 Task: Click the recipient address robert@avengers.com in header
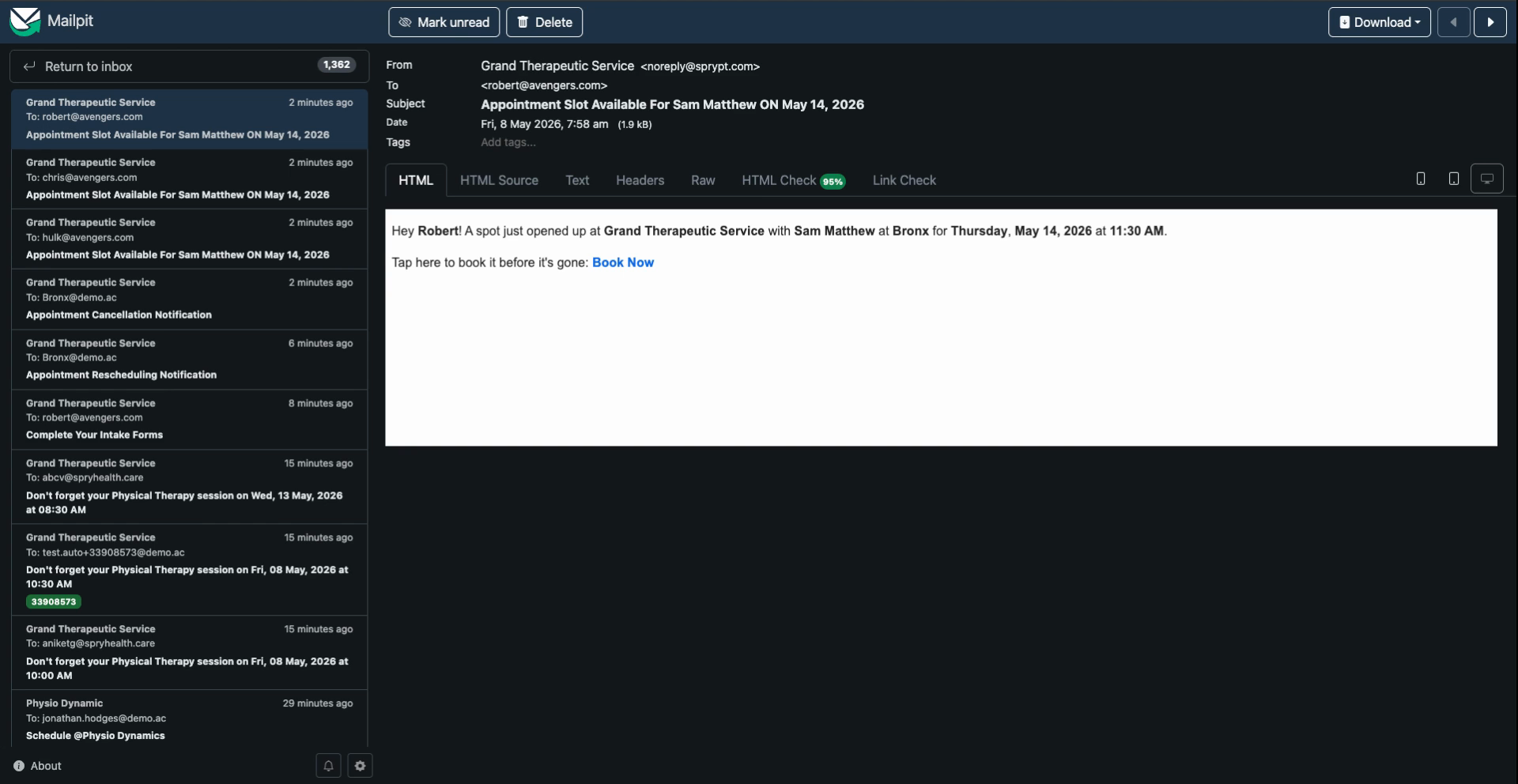[544, 85]
